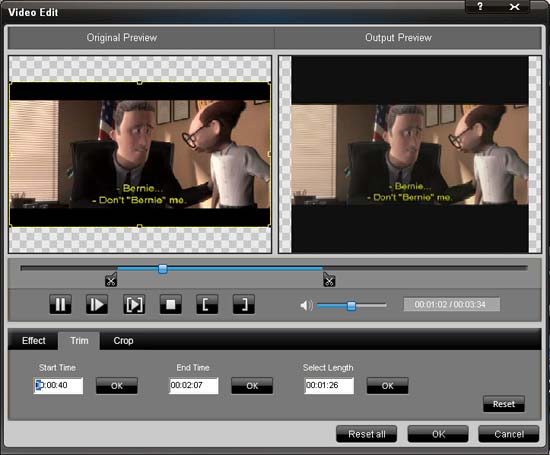Confirm Start Time with its OK button
Image resolution: width=550 pixels, height=455 pixels.
pos(117,386)
